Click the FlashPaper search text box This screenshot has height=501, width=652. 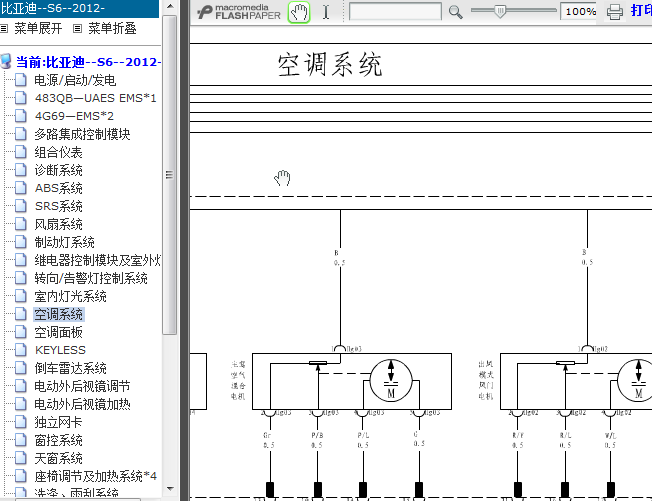click(395, 11)
